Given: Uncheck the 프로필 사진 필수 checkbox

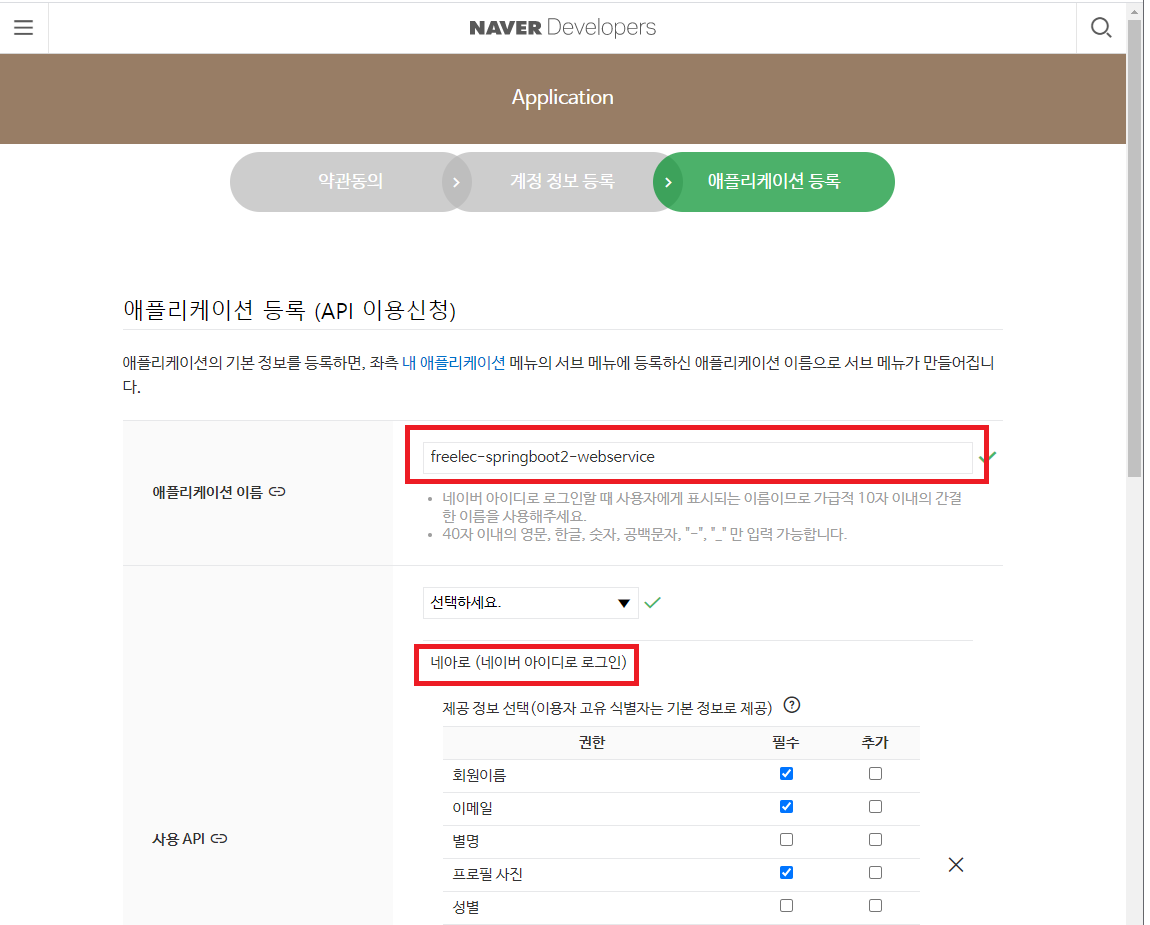Looking at the screenshot, I should pyautogui.click(x=786, y=872).
